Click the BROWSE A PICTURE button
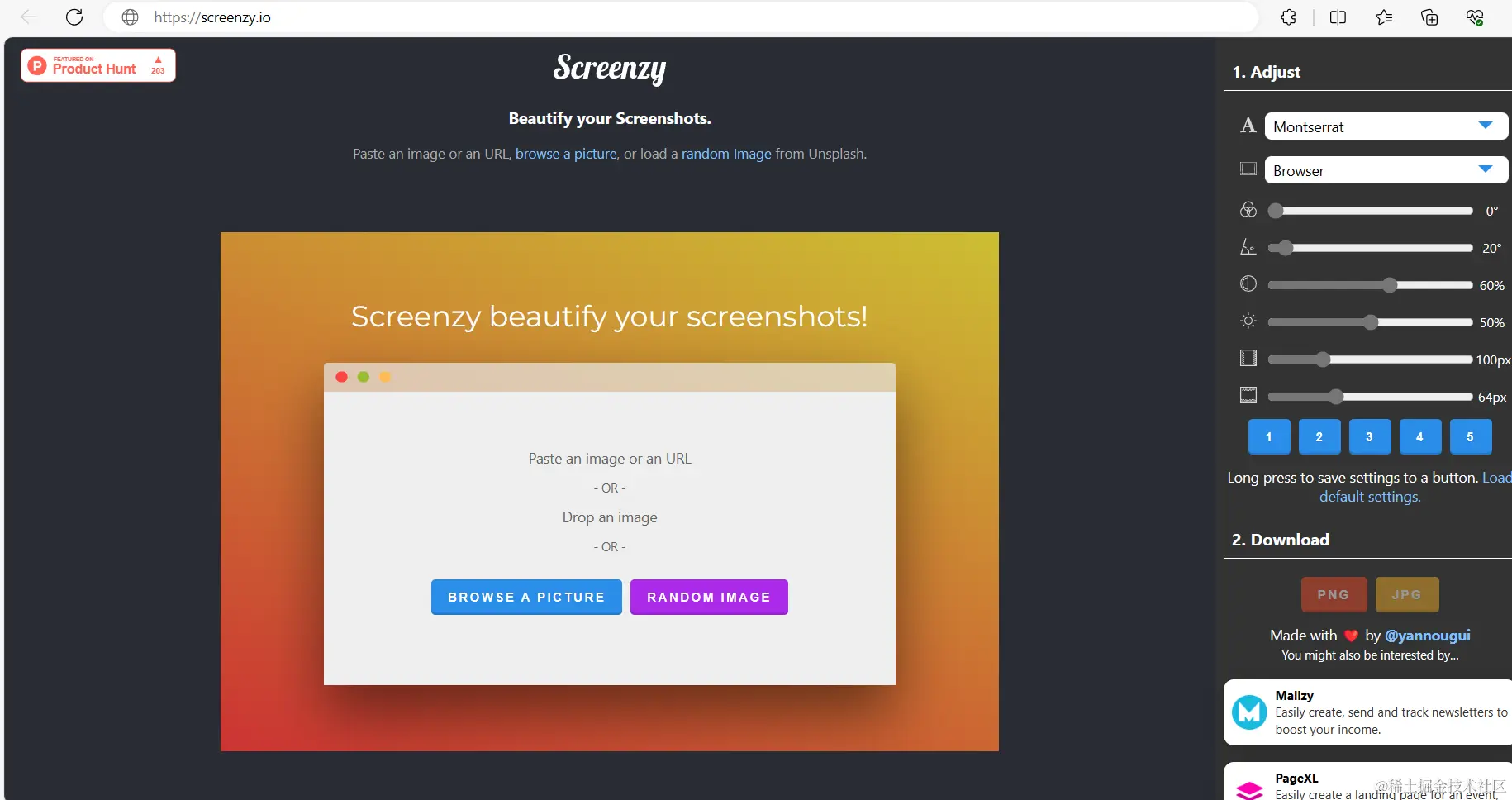Screen dimensions: 1512x800 click(x=526, y=597)
